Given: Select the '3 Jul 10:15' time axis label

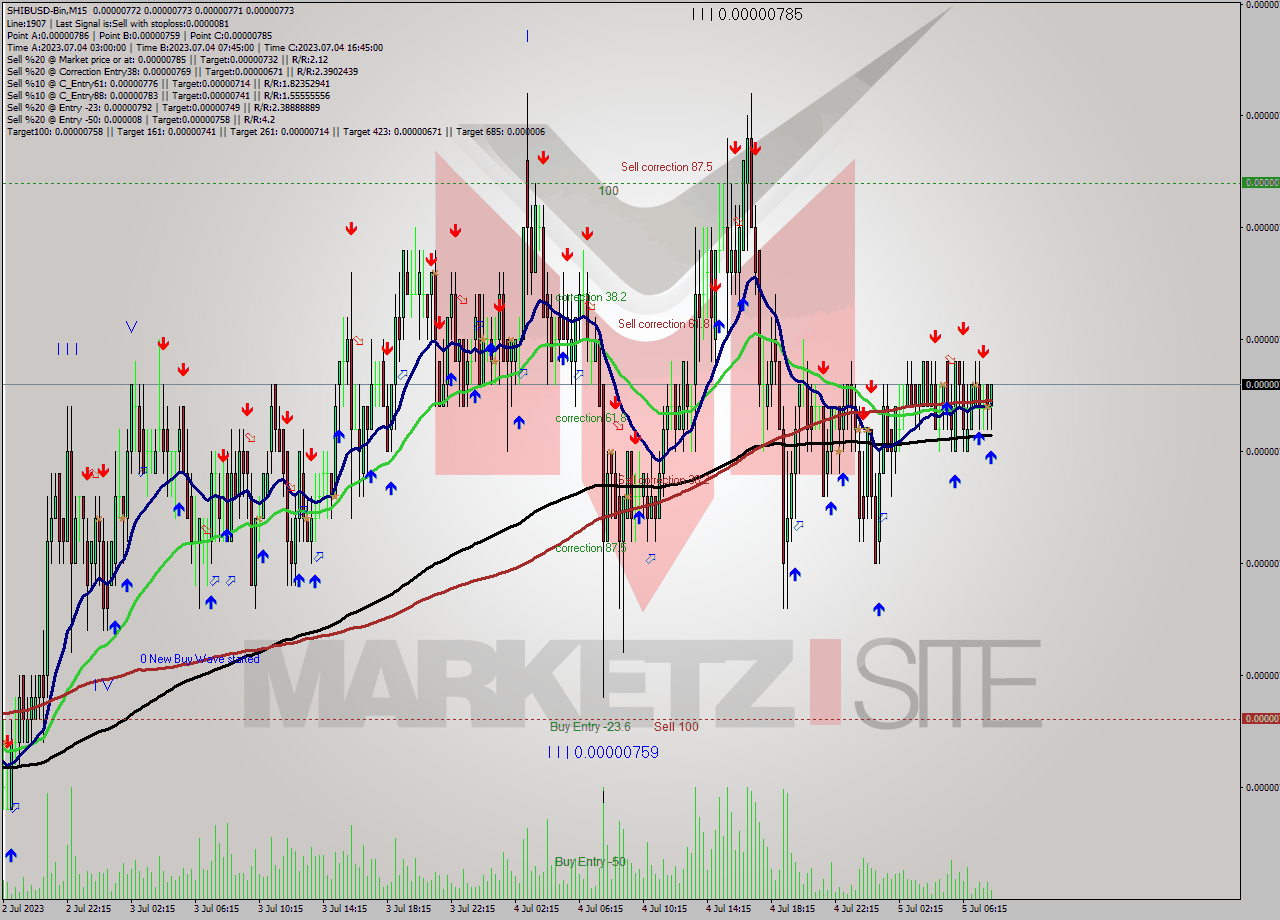Looking at the screenshot, I should tap(281, 909).
